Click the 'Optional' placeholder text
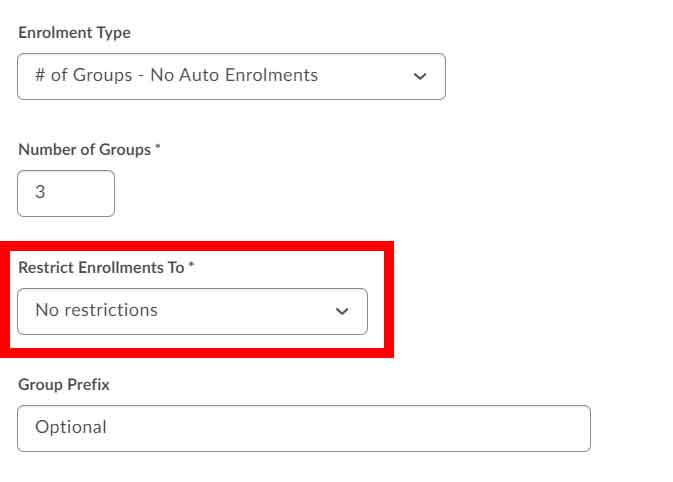This screenshot has width=673, height=482. (71, 427)
